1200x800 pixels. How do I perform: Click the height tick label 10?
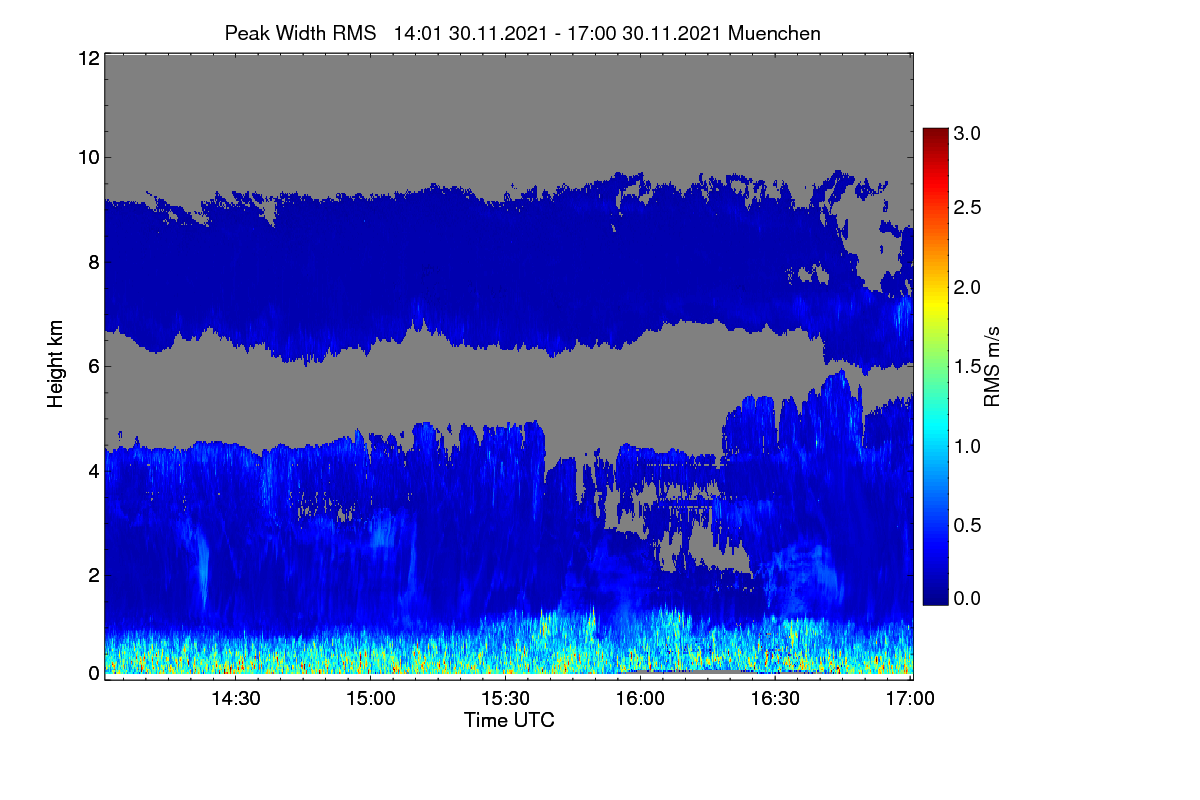[87, 157]
